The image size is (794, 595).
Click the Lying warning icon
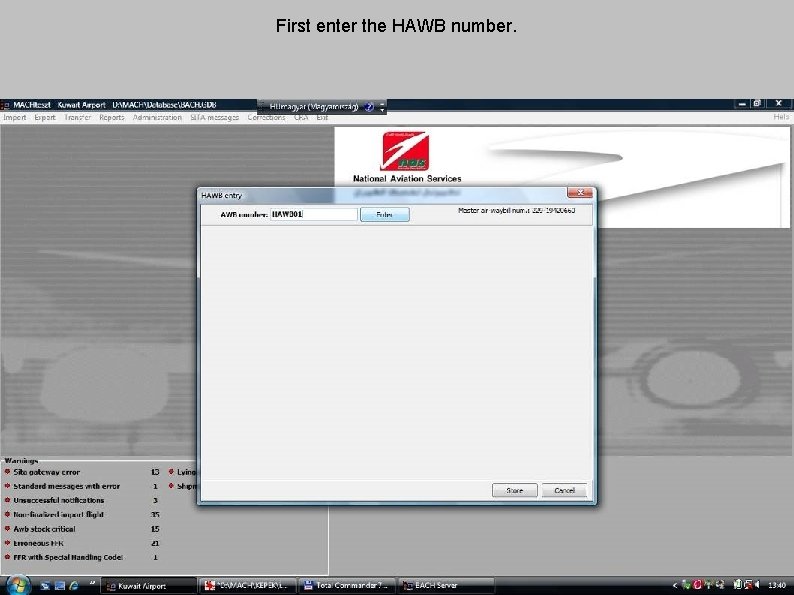click(171, 472)
